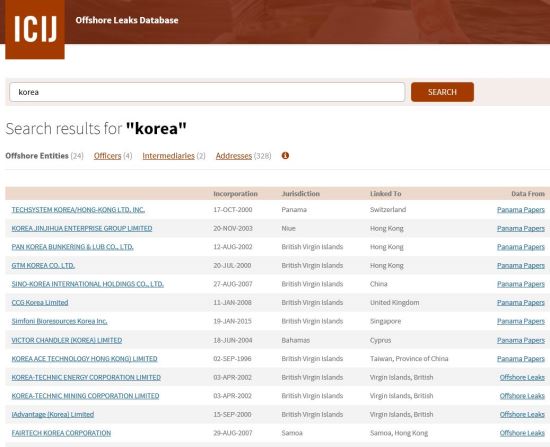Open CCG Korea Limited link
Image resolution: width=550 pixels, height=447 pixels.
pyautogui.click(x=40, y=302)
